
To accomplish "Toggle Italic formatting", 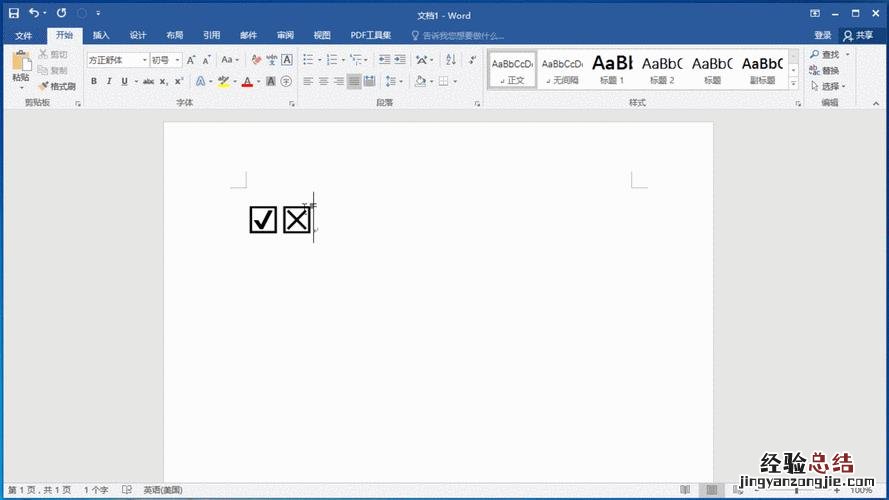I will [109, 81].
